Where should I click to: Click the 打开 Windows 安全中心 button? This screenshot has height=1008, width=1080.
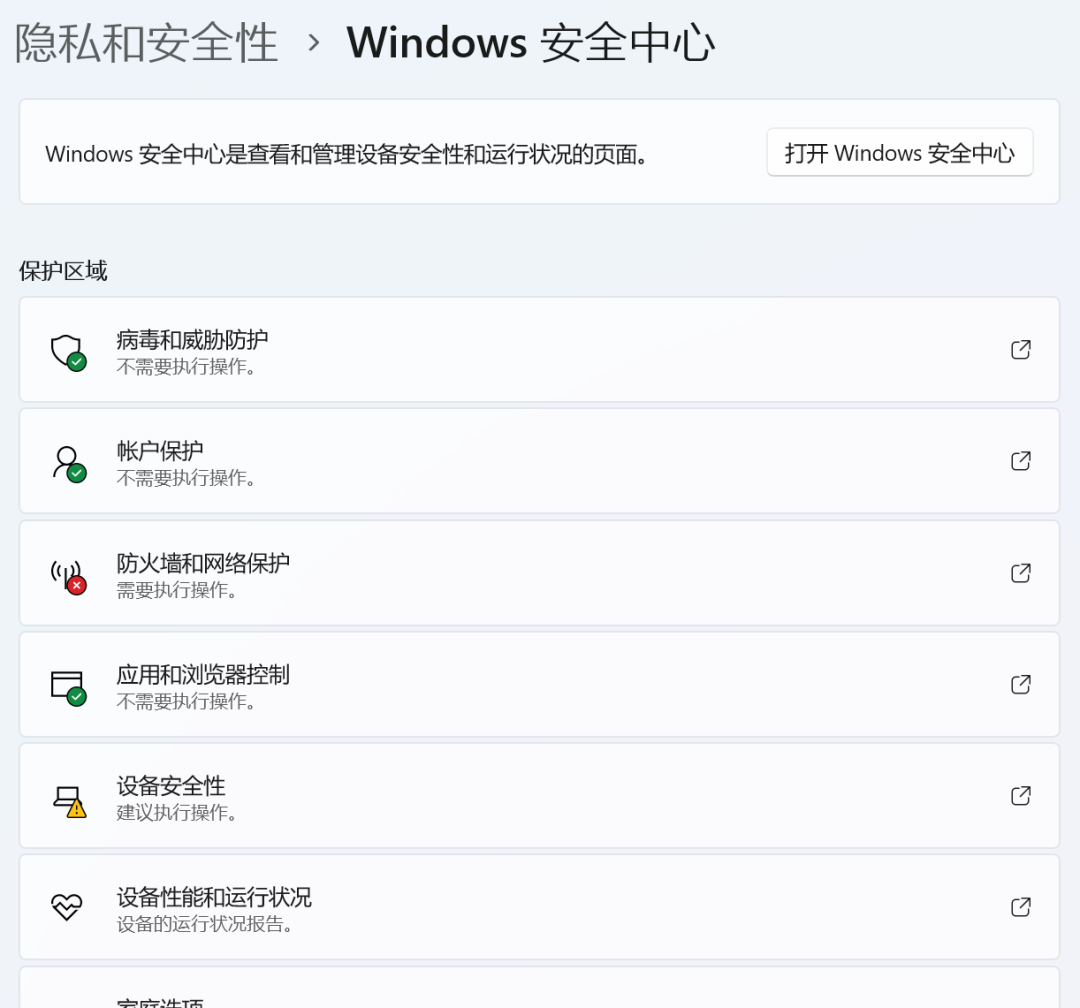[900, 152]
